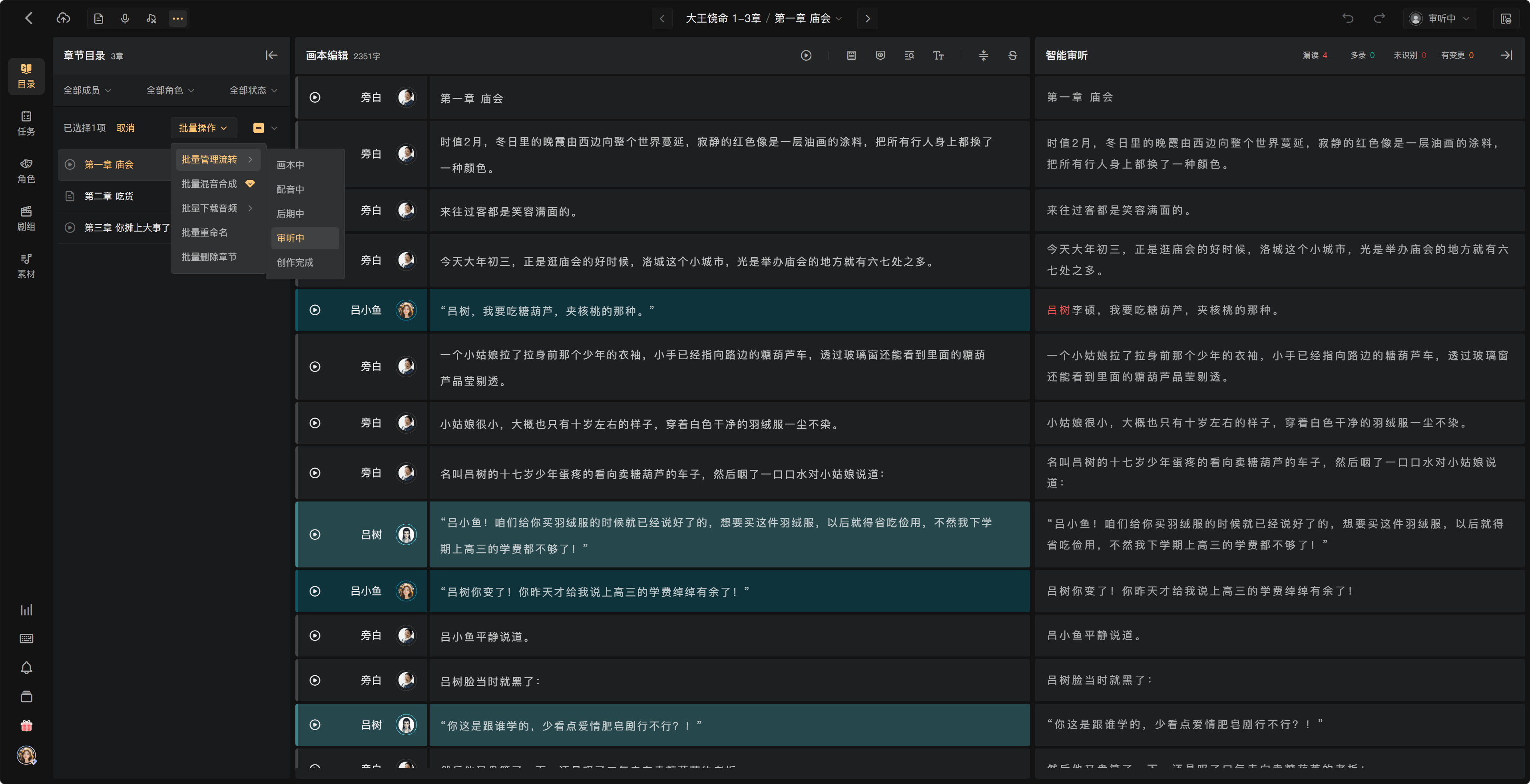
Task: Click the text size icon in 画本编辑 toolbar
Action: [938, 55]
